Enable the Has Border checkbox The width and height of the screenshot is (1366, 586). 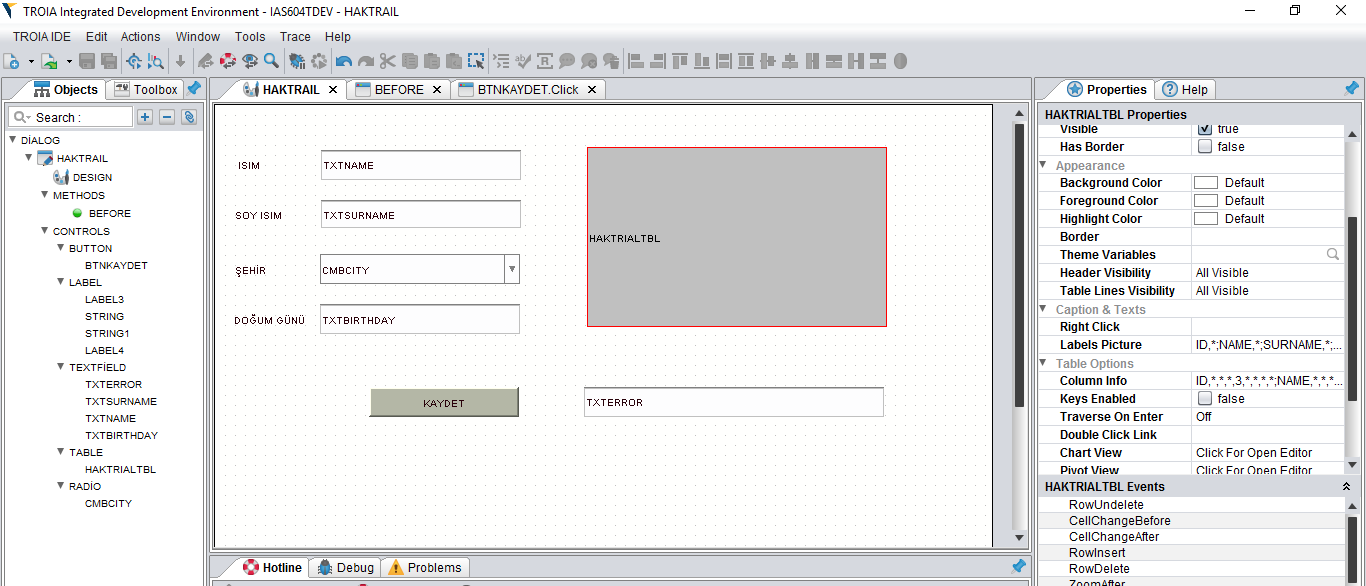point(1205,147)
